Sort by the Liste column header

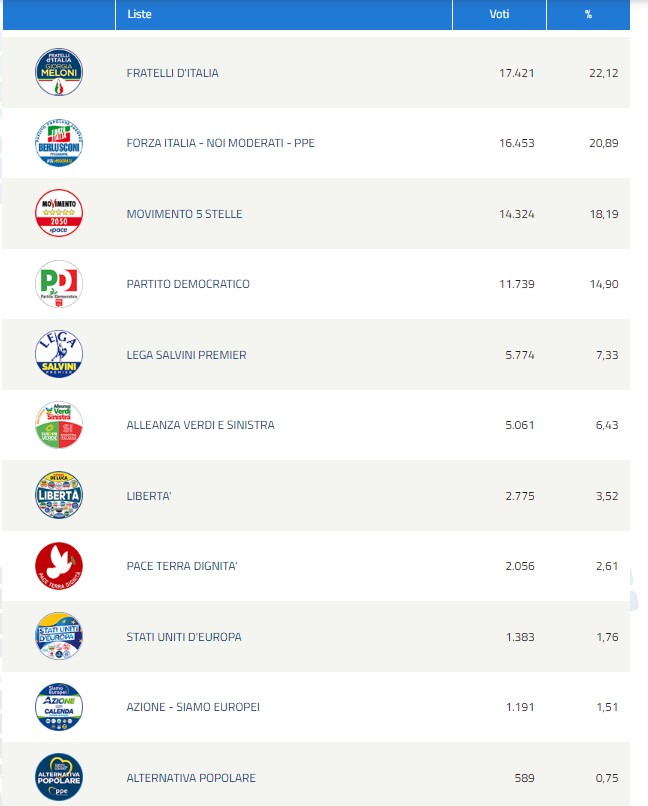click(139, 14)
